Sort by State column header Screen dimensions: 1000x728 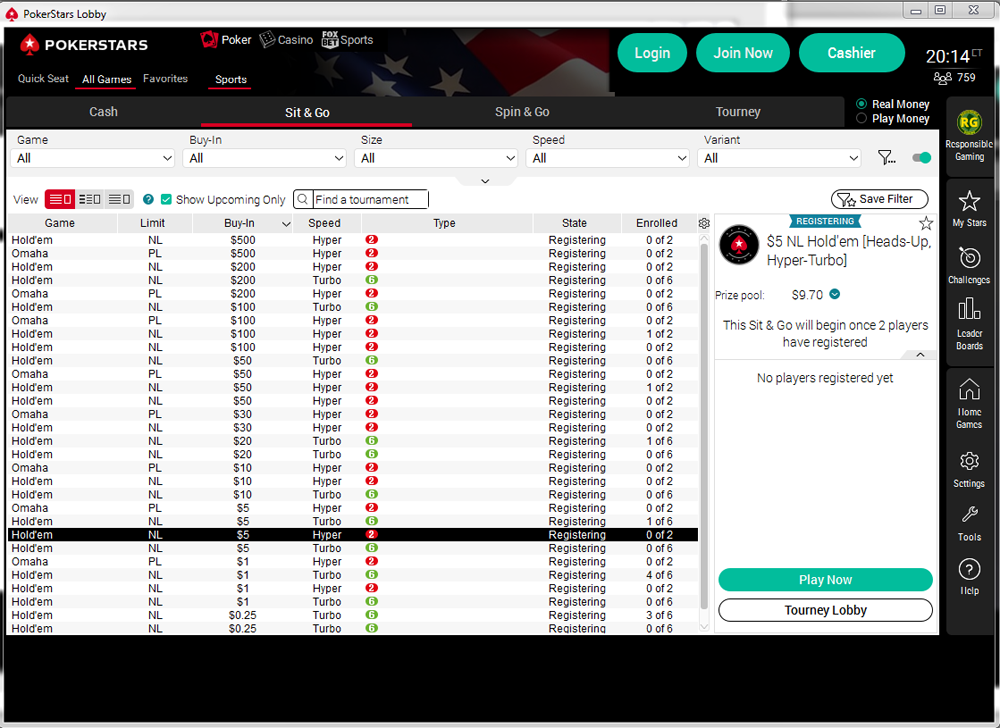point(575,223)
